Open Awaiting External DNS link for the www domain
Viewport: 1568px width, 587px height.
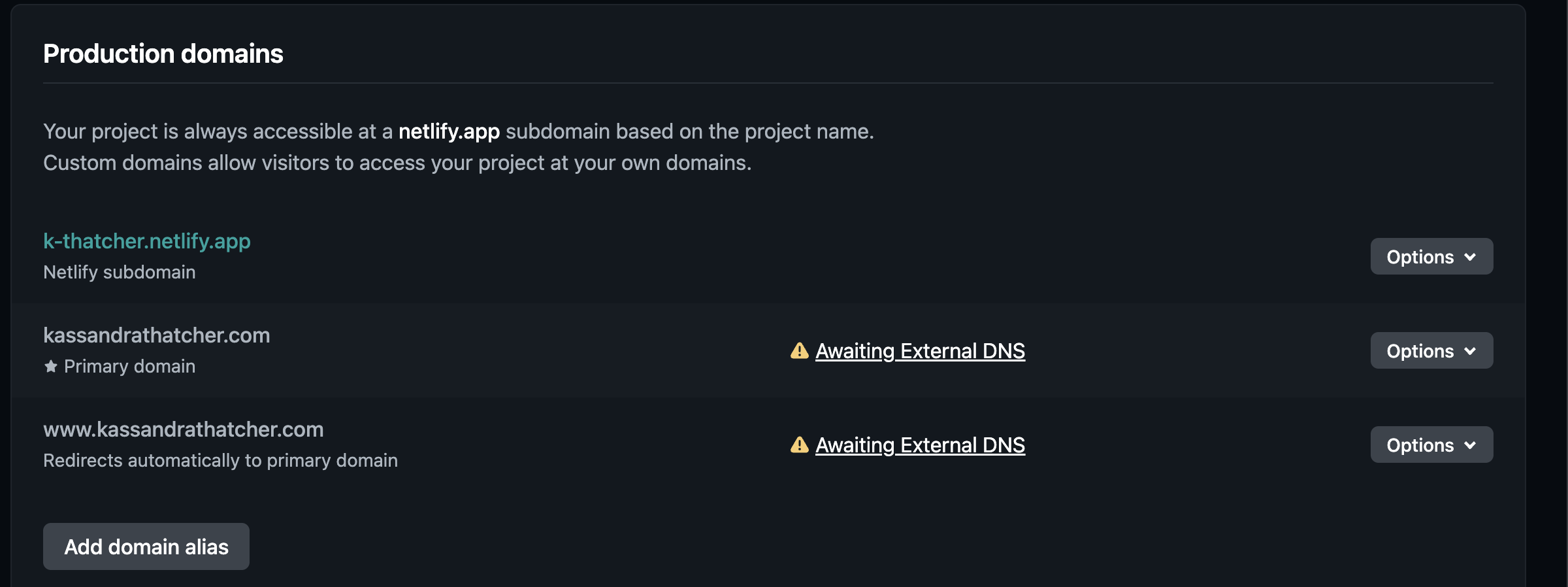pyautogui.click(x=920, y=445)
